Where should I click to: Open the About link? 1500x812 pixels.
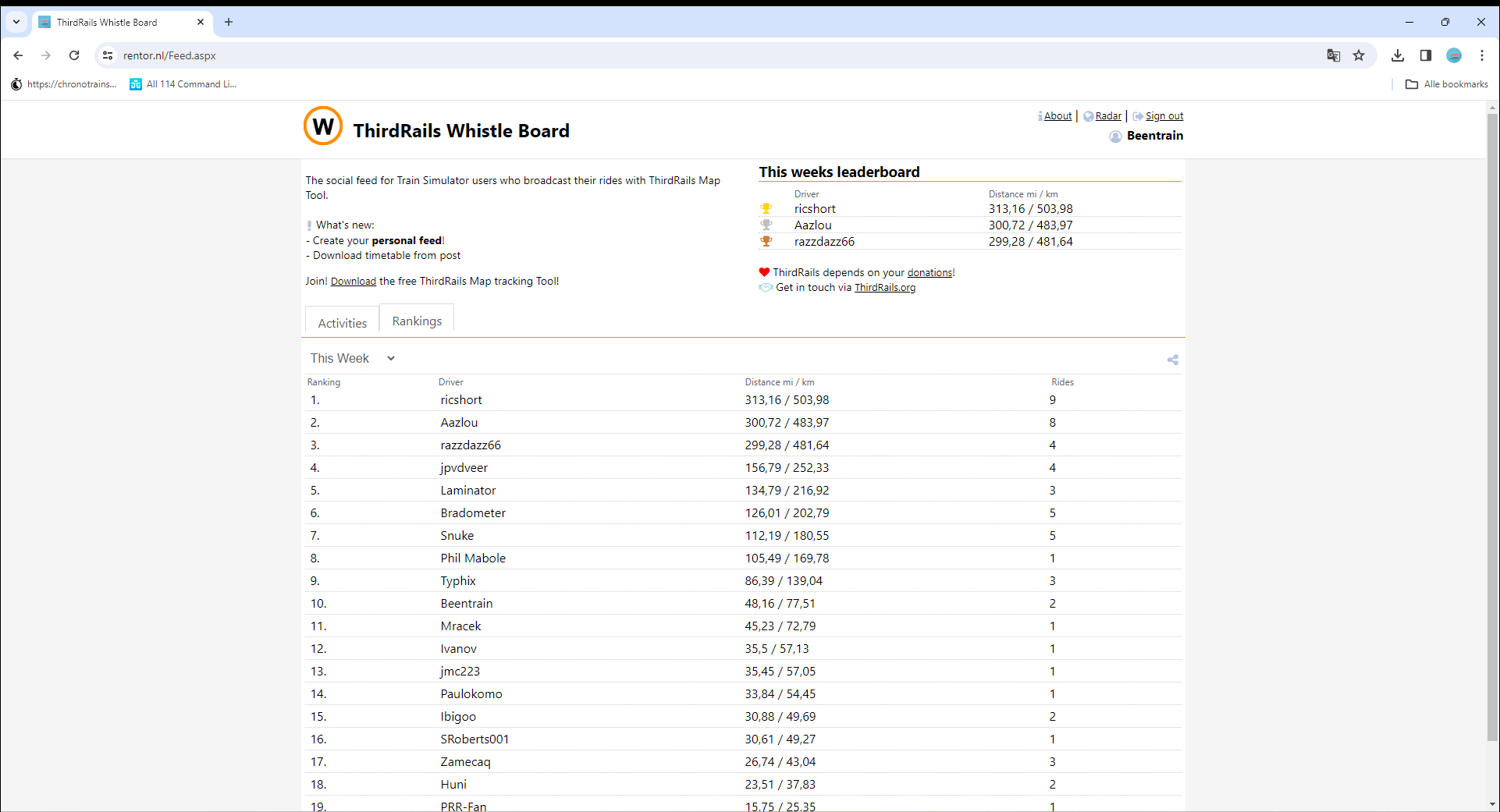1057,116
